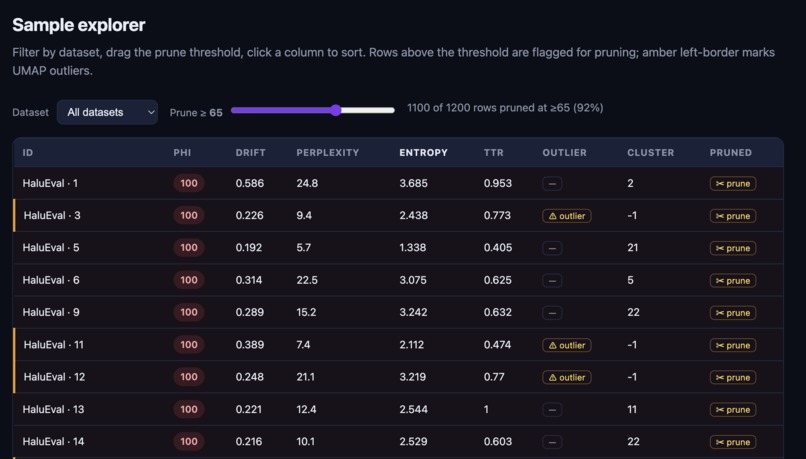Click the dash outlier marker for HaluEval · 13

tap(552, 410)
